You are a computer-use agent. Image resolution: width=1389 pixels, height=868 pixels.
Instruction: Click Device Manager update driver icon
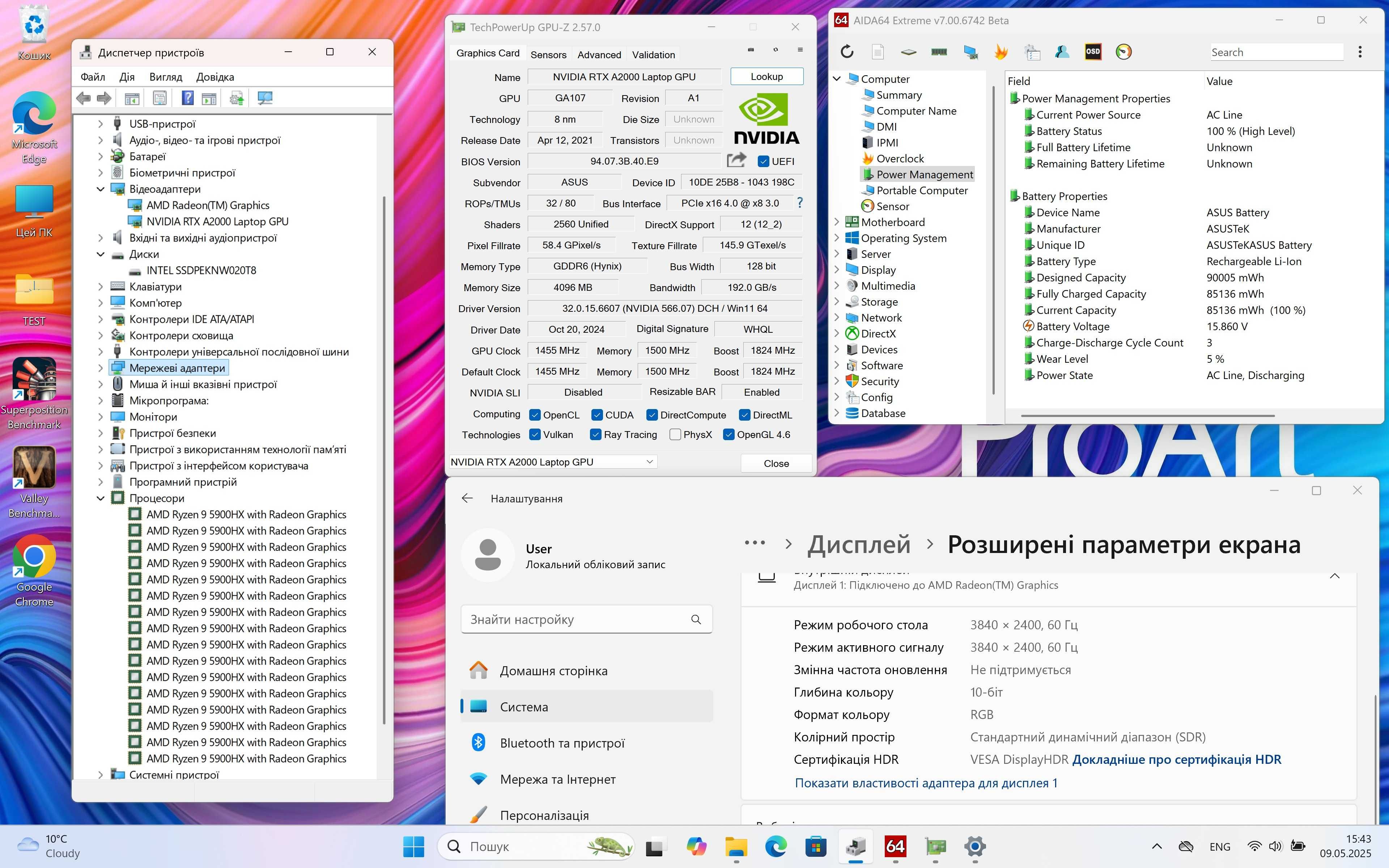(237, 98)
